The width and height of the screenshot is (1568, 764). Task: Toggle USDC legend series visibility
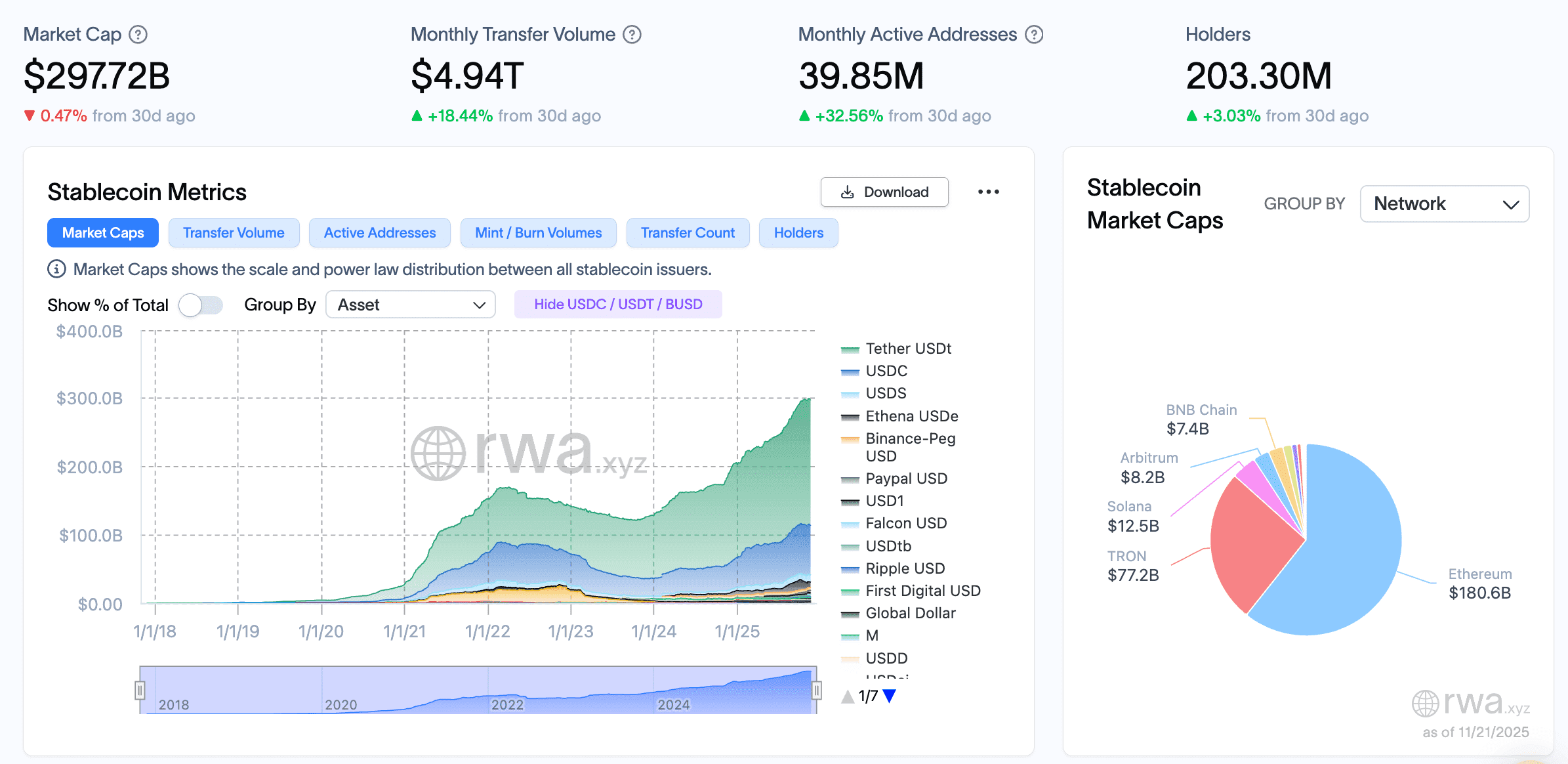pyautogui.click(x=886, y=371)
